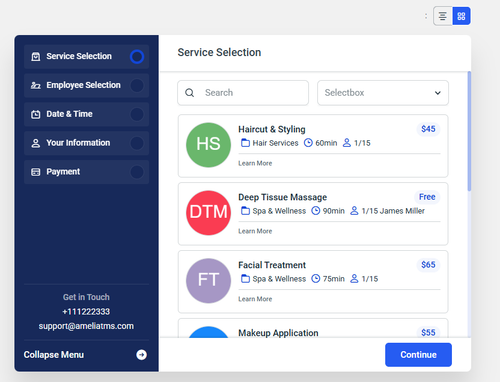Click the Date & Time calendar icon
Screen dimensions: 500x382
[x=36, y=114]
